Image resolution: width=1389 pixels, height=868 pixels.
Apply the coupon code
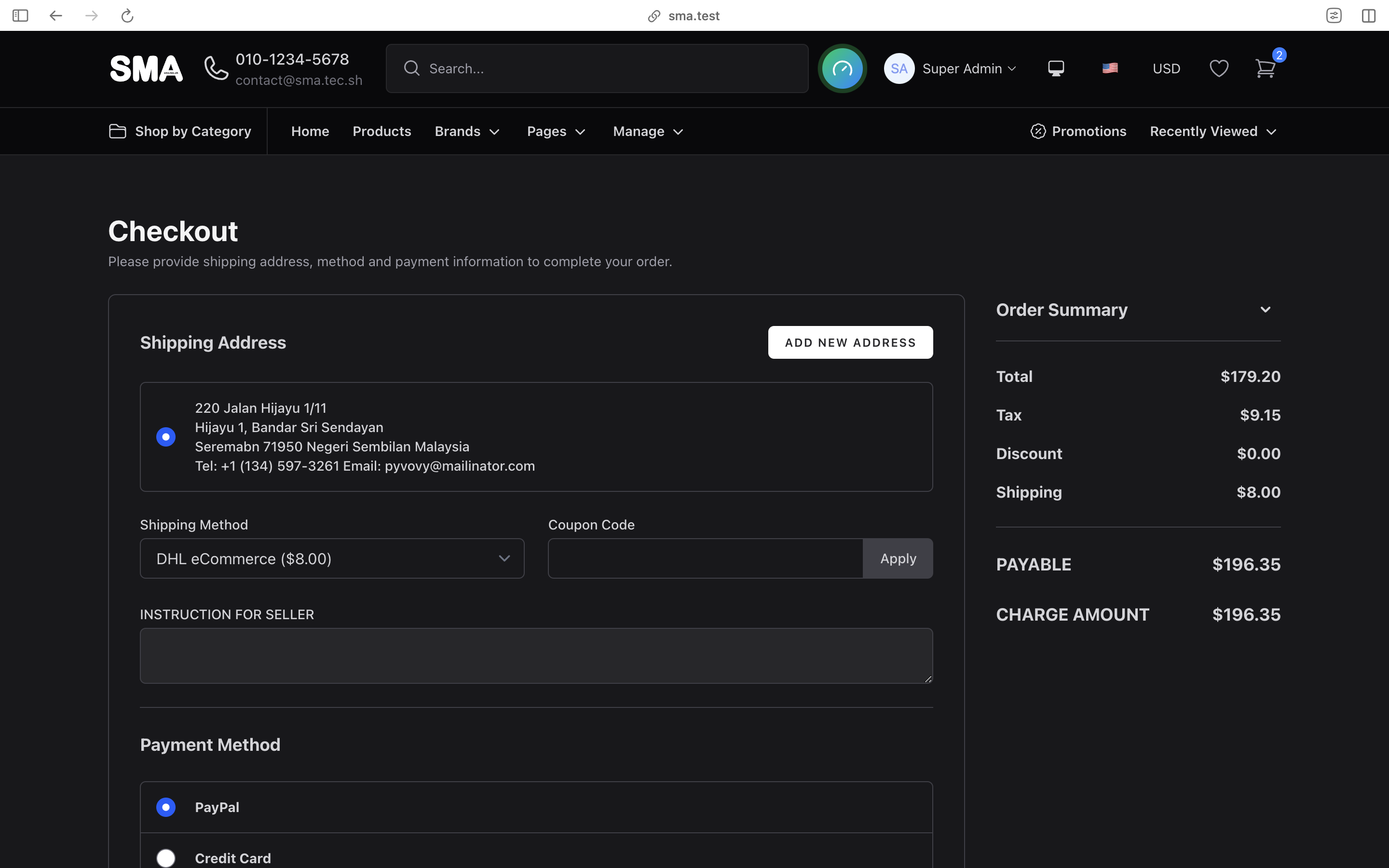898,558
